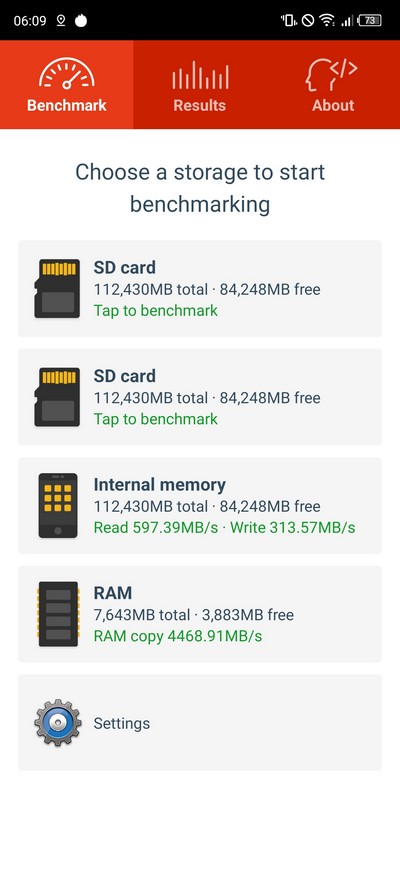
Task: Tap the Wi-Fi icon in status bar
Action: pos(326,20)
